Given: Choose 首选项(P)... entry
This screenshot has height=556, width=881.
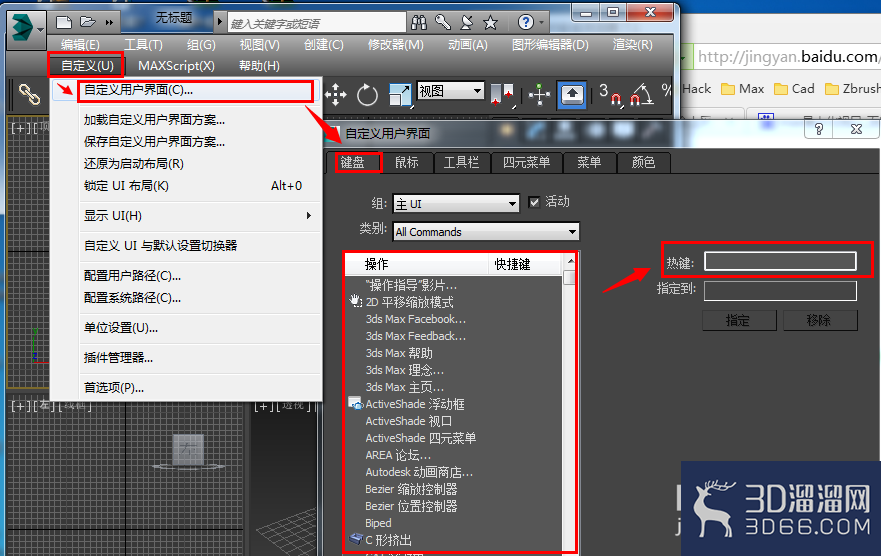Looking at the screenshot, I should tap(187, 388).
